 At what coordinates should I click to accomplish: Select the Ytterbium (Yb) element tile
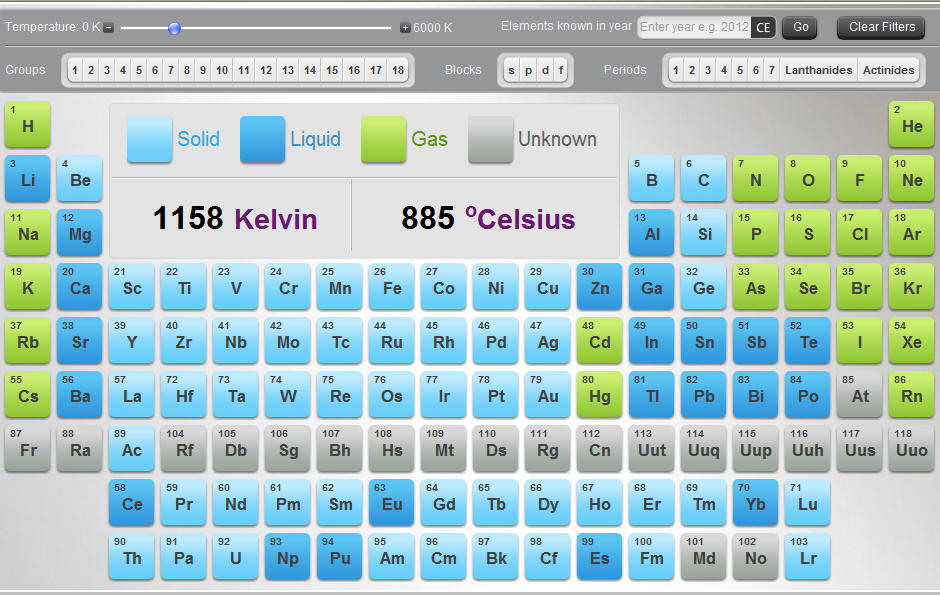click(755, 502)
